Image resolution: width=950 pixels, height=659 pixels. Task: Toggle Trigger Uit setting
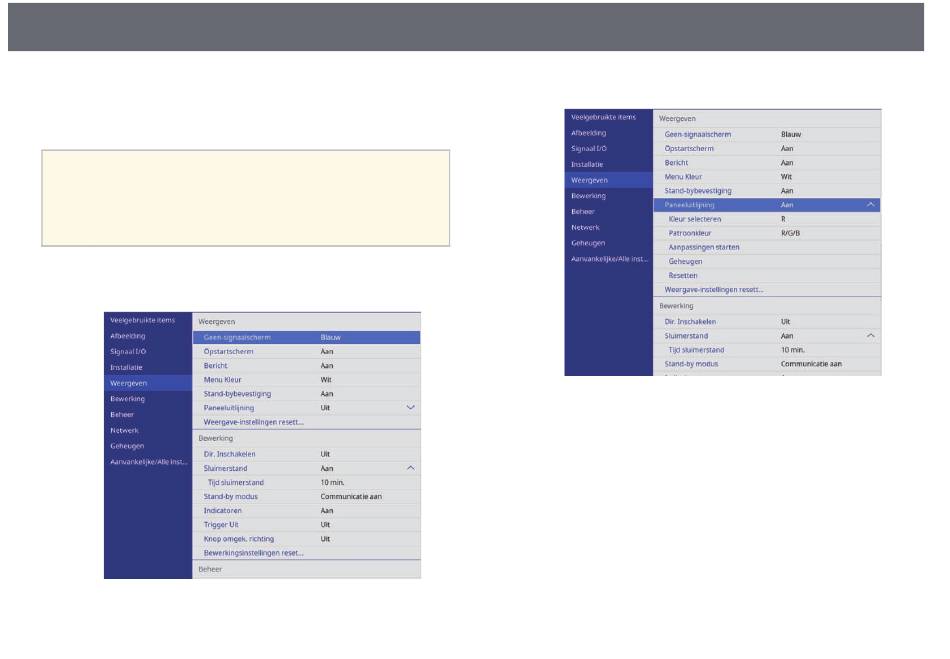[x=305, y=524]
